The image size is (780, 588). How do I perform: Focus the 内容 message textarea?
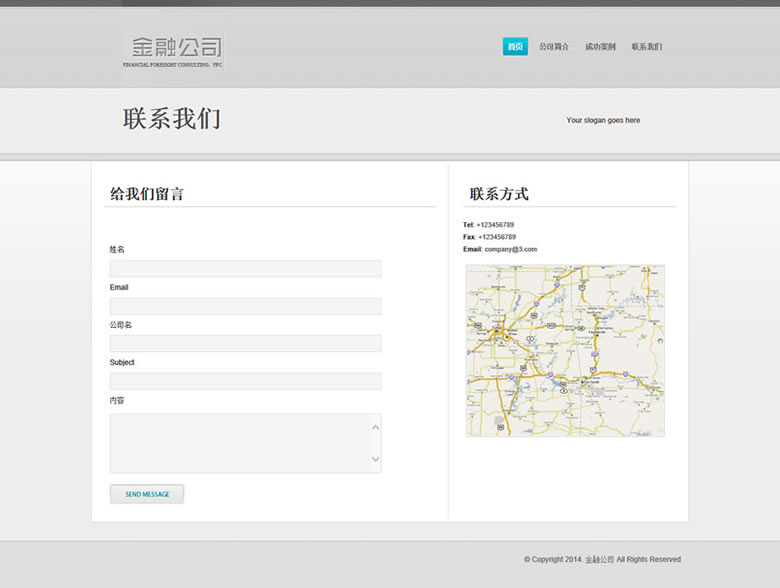240,443
